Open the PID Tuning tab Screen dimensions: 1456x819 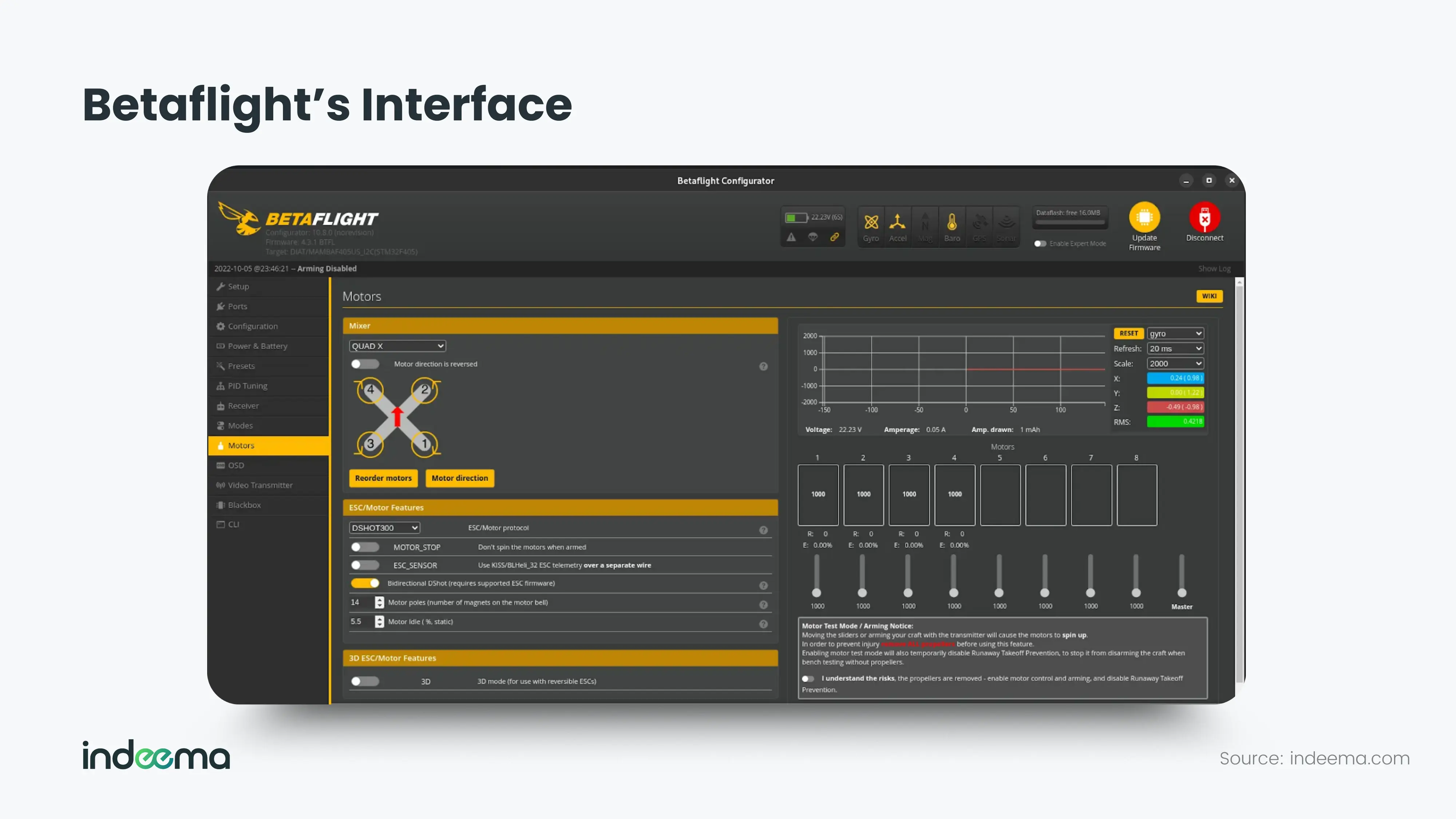click(x=248, y=386)
